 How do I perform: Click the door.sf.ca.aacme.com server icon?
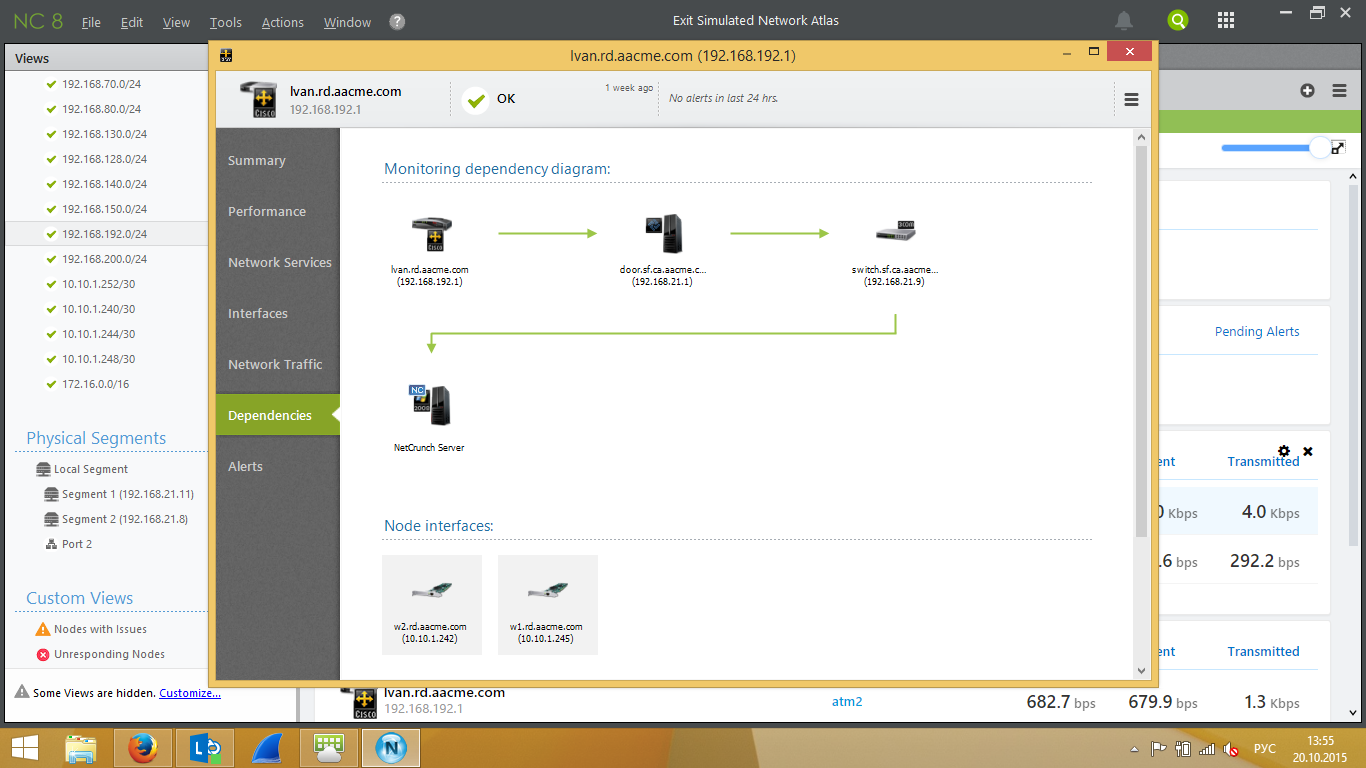click(666, 232)
